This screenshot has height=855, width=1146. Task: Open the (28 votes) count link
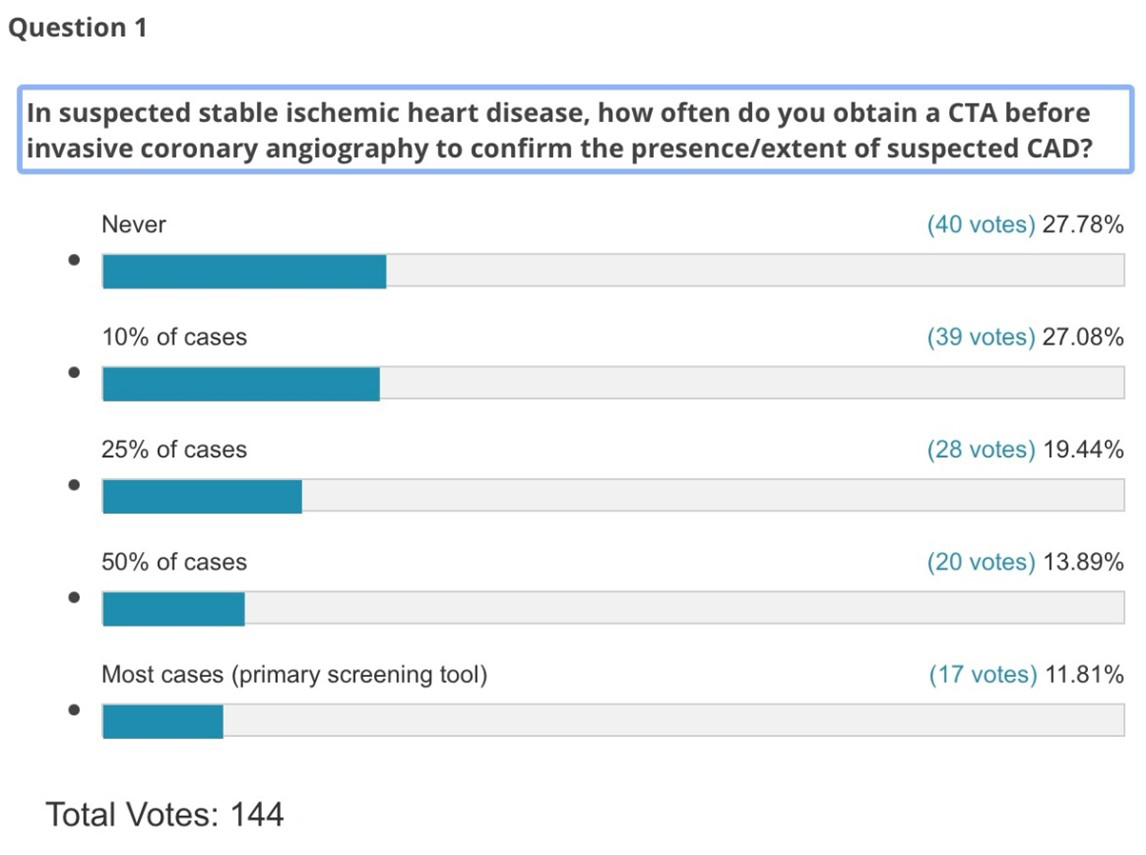pyautogui.click(x=980, y=450)
